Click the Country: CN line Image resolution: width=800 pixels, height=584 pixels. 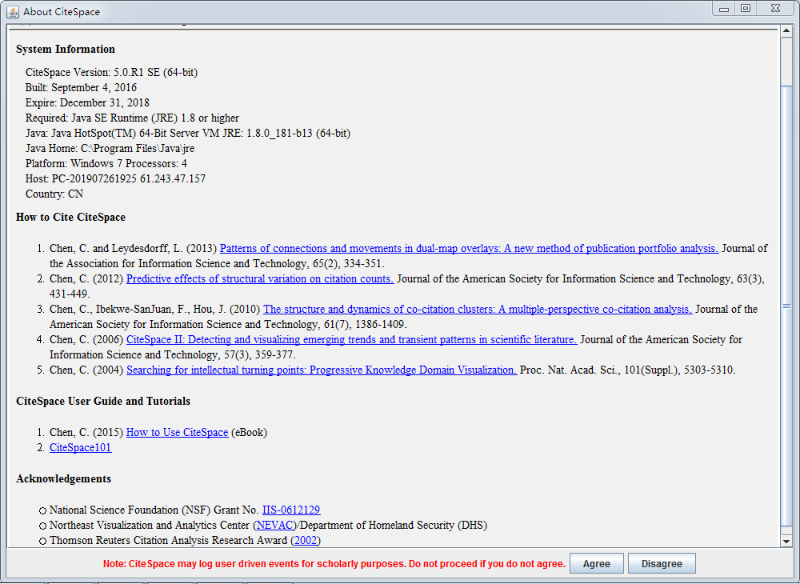(x=54, y=194)
